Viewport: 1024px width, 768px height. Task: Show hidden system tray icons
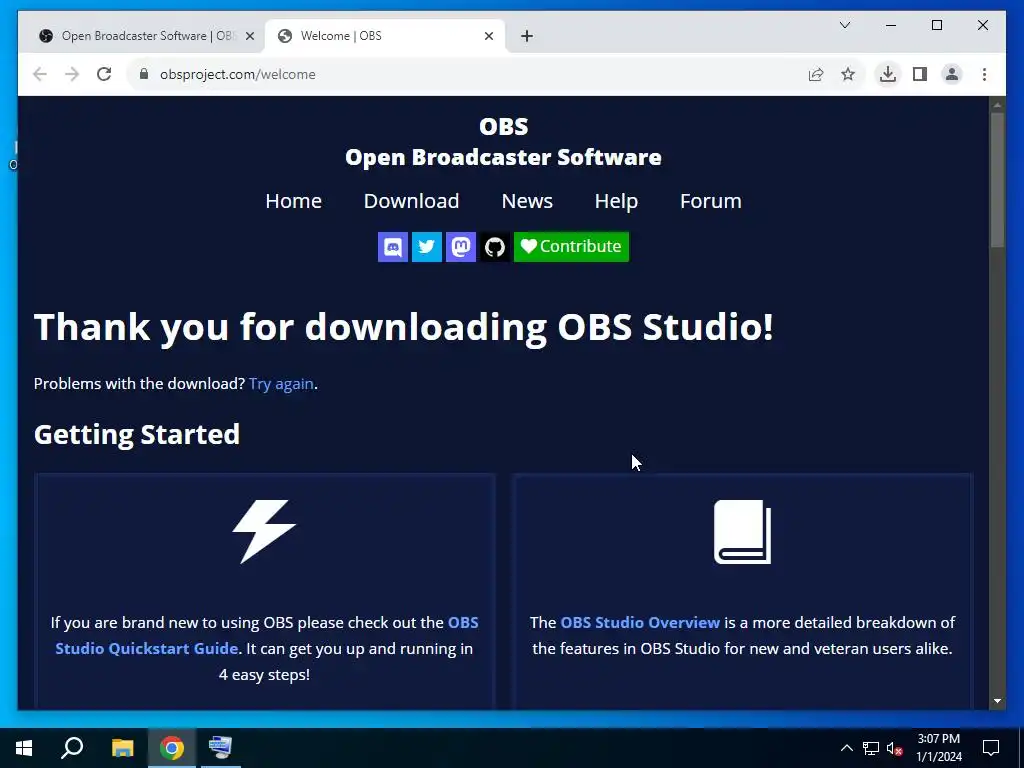(x=846, y=748)
